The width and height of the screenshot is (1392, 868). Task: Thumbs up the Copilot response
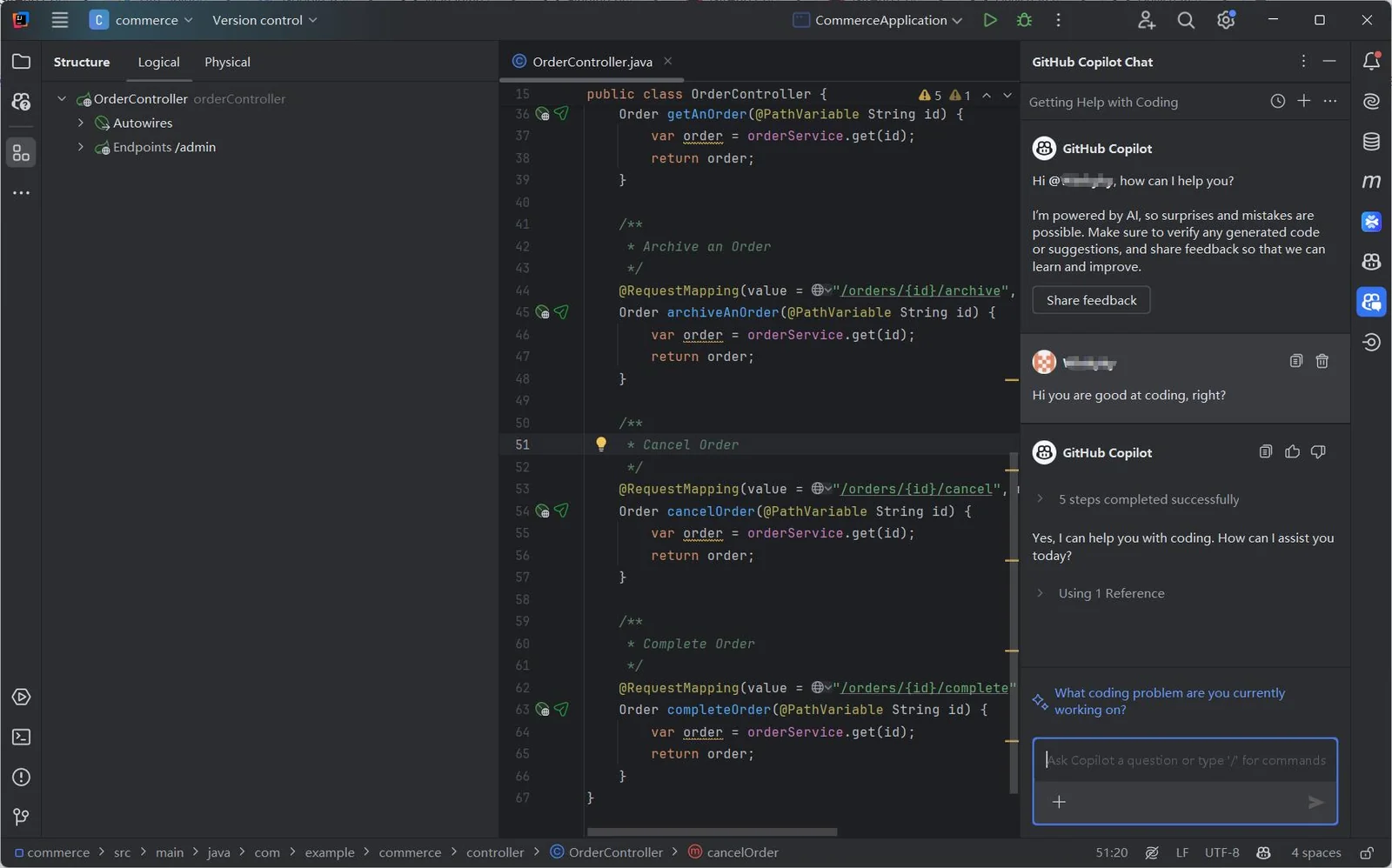[1292, 451]
